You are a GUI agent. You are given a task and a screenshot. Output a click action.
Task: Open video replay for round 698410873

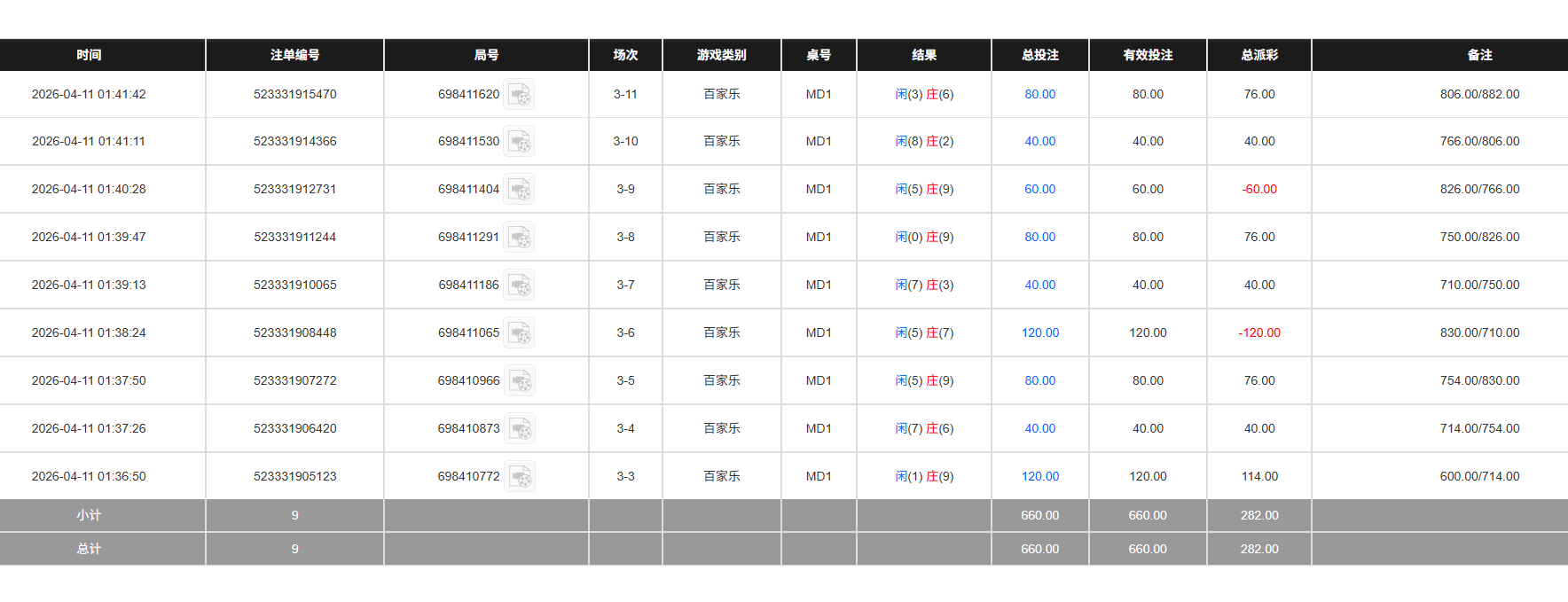tap(520, 428)
